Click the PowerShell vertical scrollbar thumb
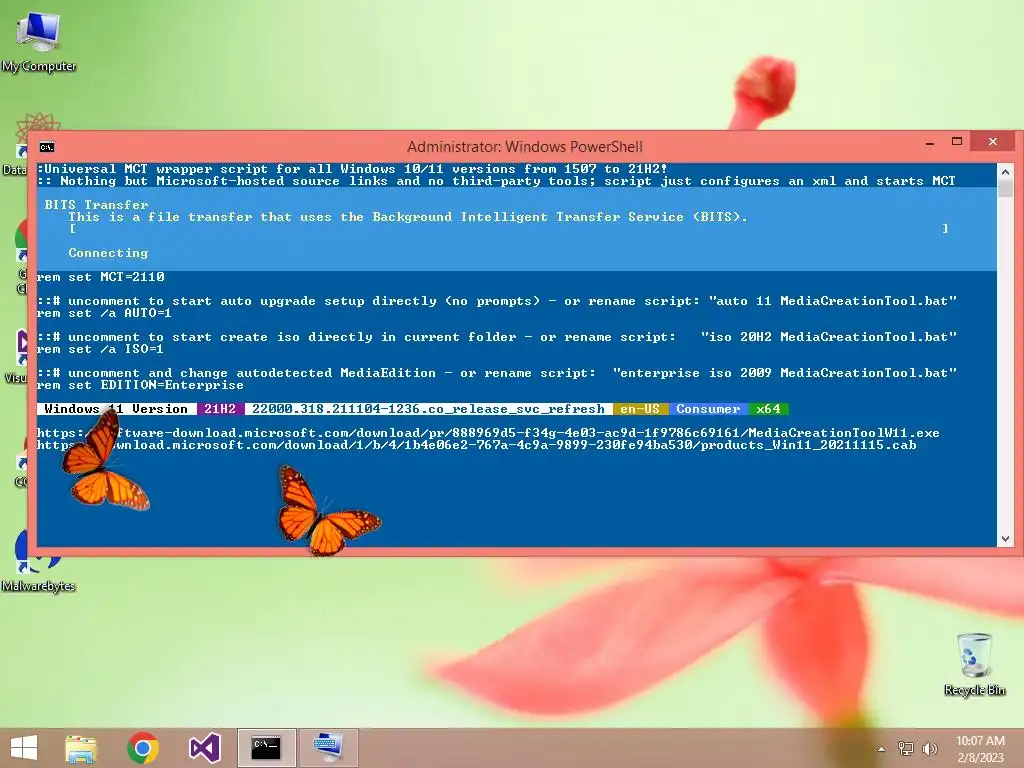Screen dimensions: 1024x768 pos(1006,189)
